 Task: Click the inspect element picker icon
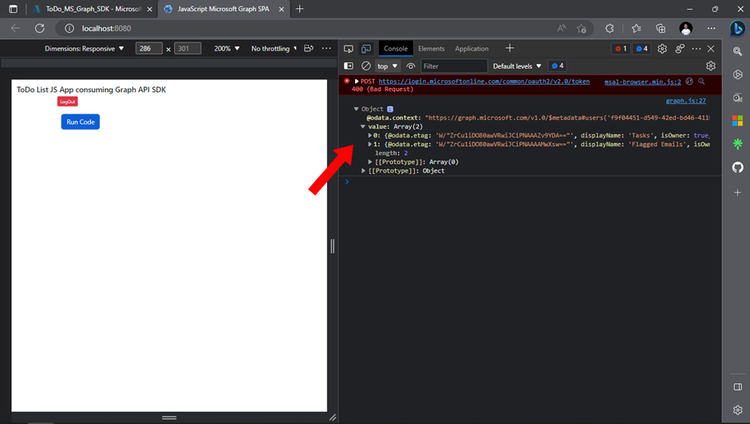[348, 49]
